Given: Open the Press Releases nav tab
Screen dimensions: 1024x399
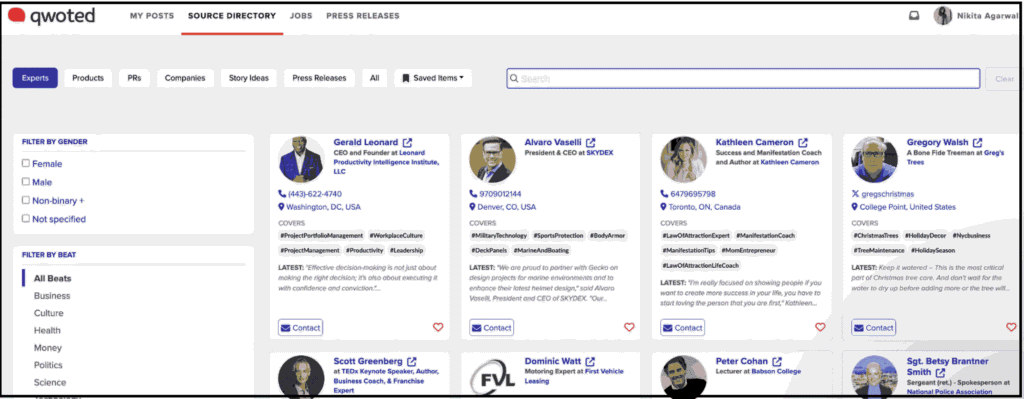Looking at the screenshot, I should (x=362, y=16).
